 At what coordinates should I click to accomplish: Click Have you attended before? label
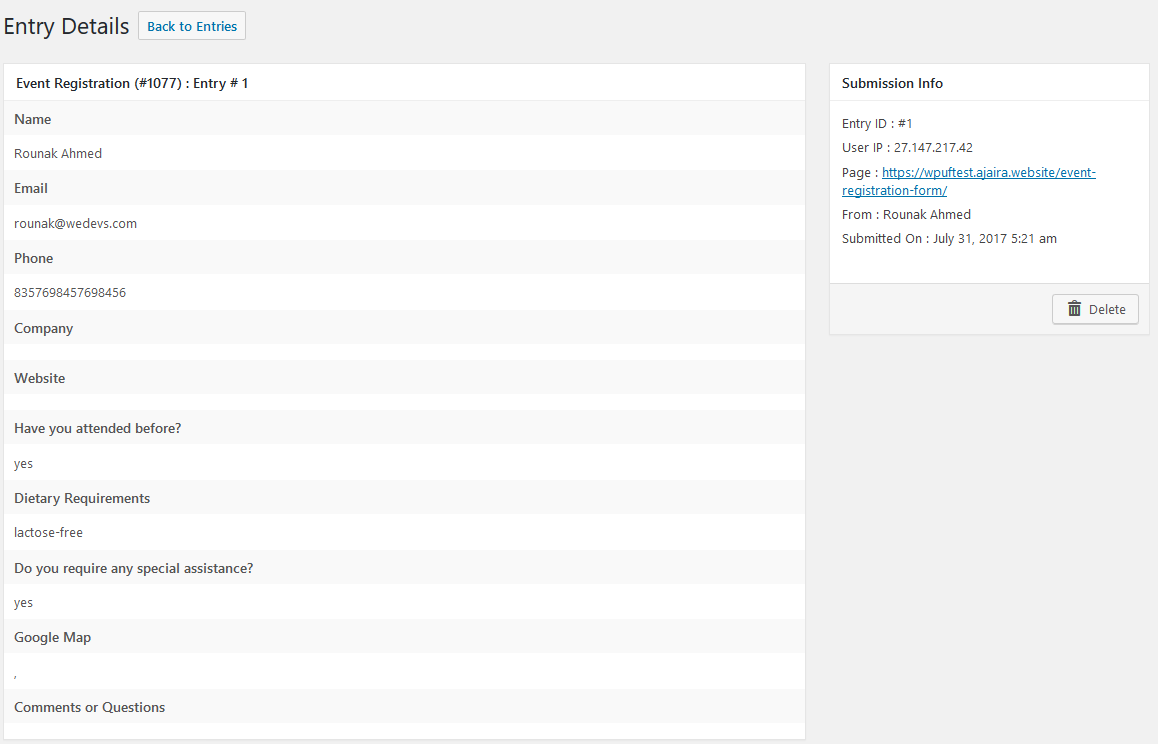(x=97, y=429)
